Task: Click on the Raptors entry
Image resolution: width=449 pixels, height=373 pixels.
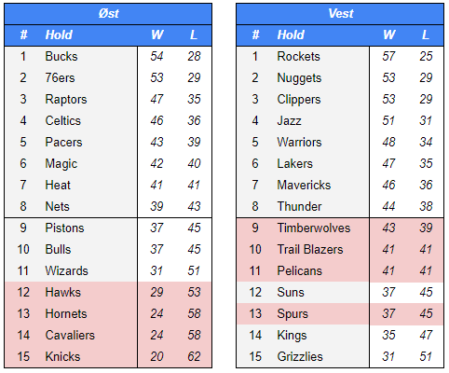Action: (x=66, y=99)
